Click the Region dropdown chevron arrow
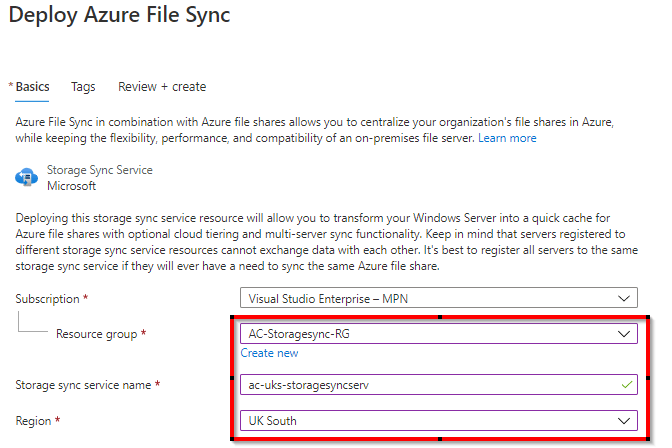The width and height of the screenshot is (672, 448). [x=625, y=421]
